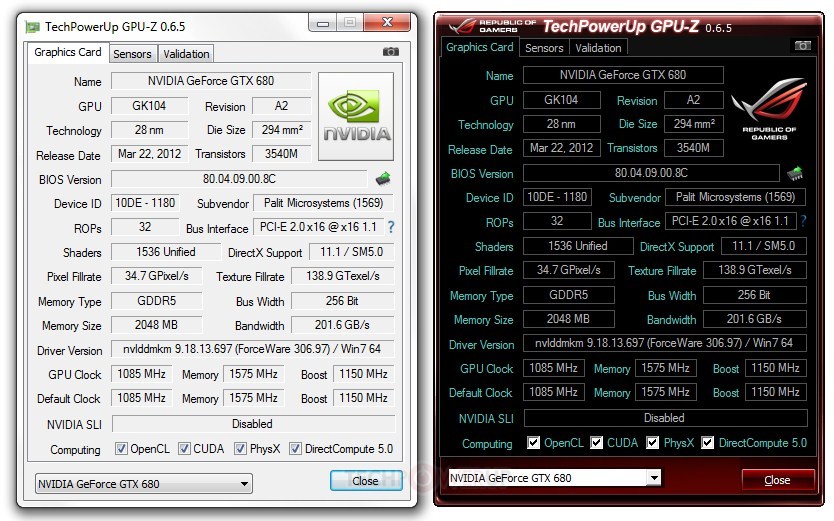
Task: Click the BIOS save chip icon in ROG window
Action: click(x=795, y=173)
